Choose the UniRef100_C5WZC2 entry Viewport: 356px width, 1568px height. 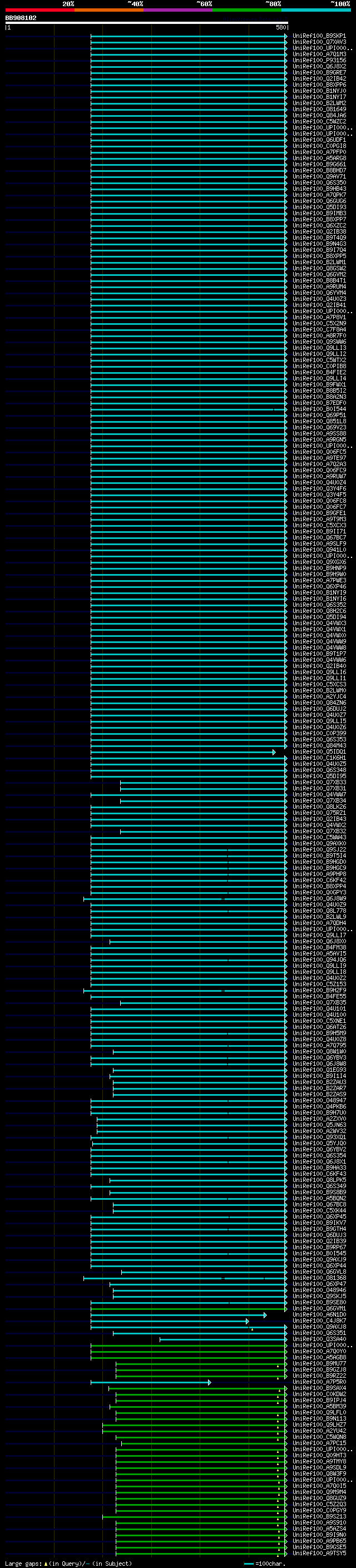pyautogui.click(x=319, y=121)
